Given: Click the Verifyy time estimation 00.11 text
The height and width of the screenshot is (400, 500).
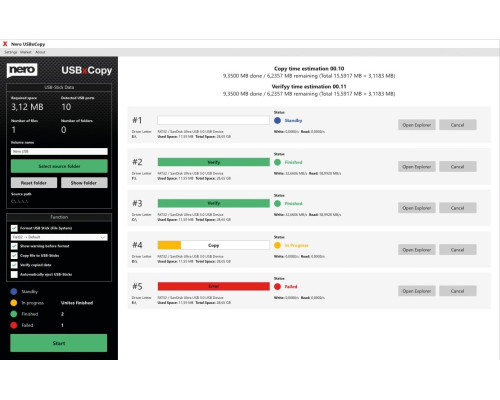Looking at the screenshot, I should pyautogui.click(x=309, y=87).
